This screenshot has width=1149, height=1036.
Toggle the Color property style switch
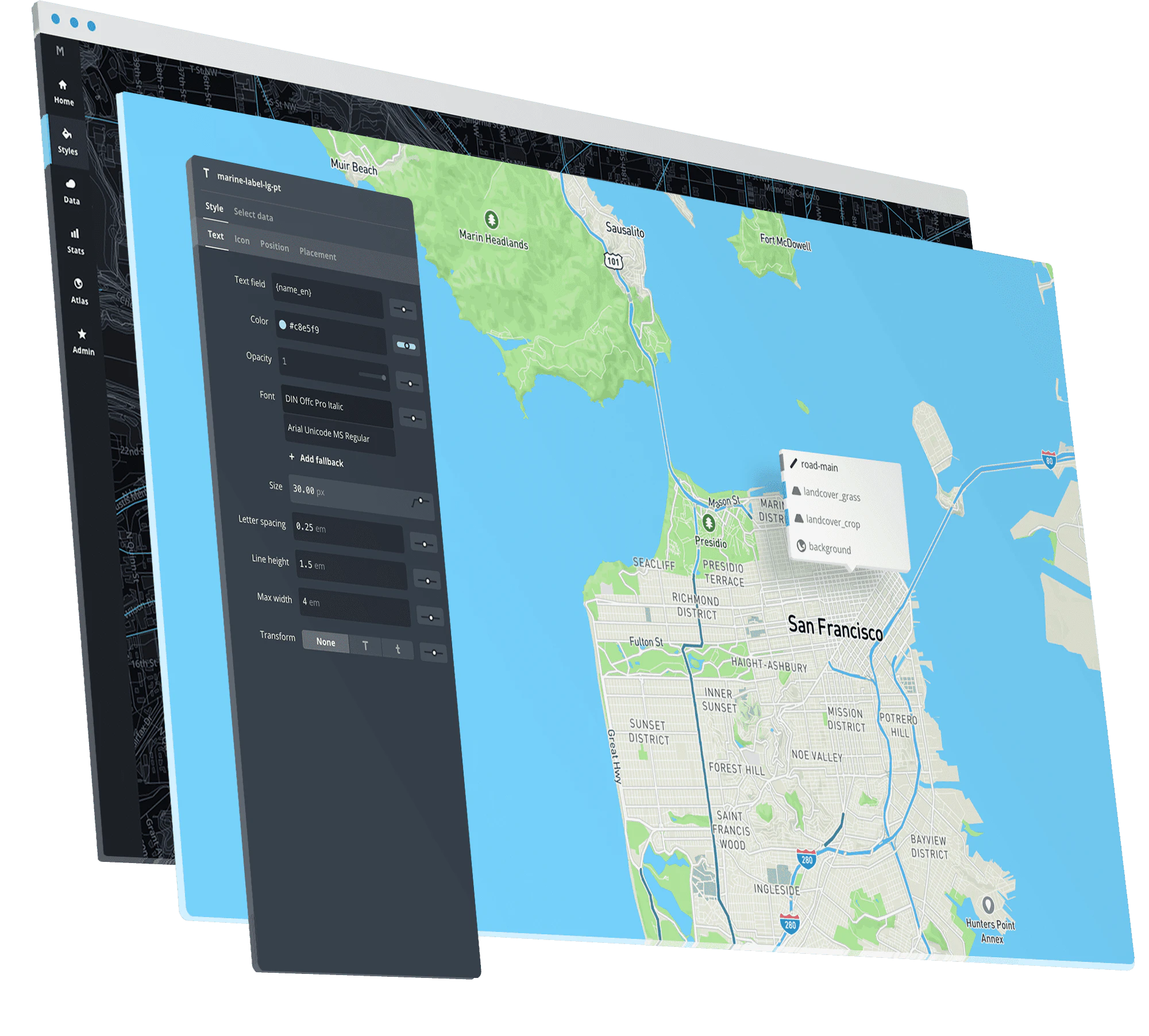406,346
